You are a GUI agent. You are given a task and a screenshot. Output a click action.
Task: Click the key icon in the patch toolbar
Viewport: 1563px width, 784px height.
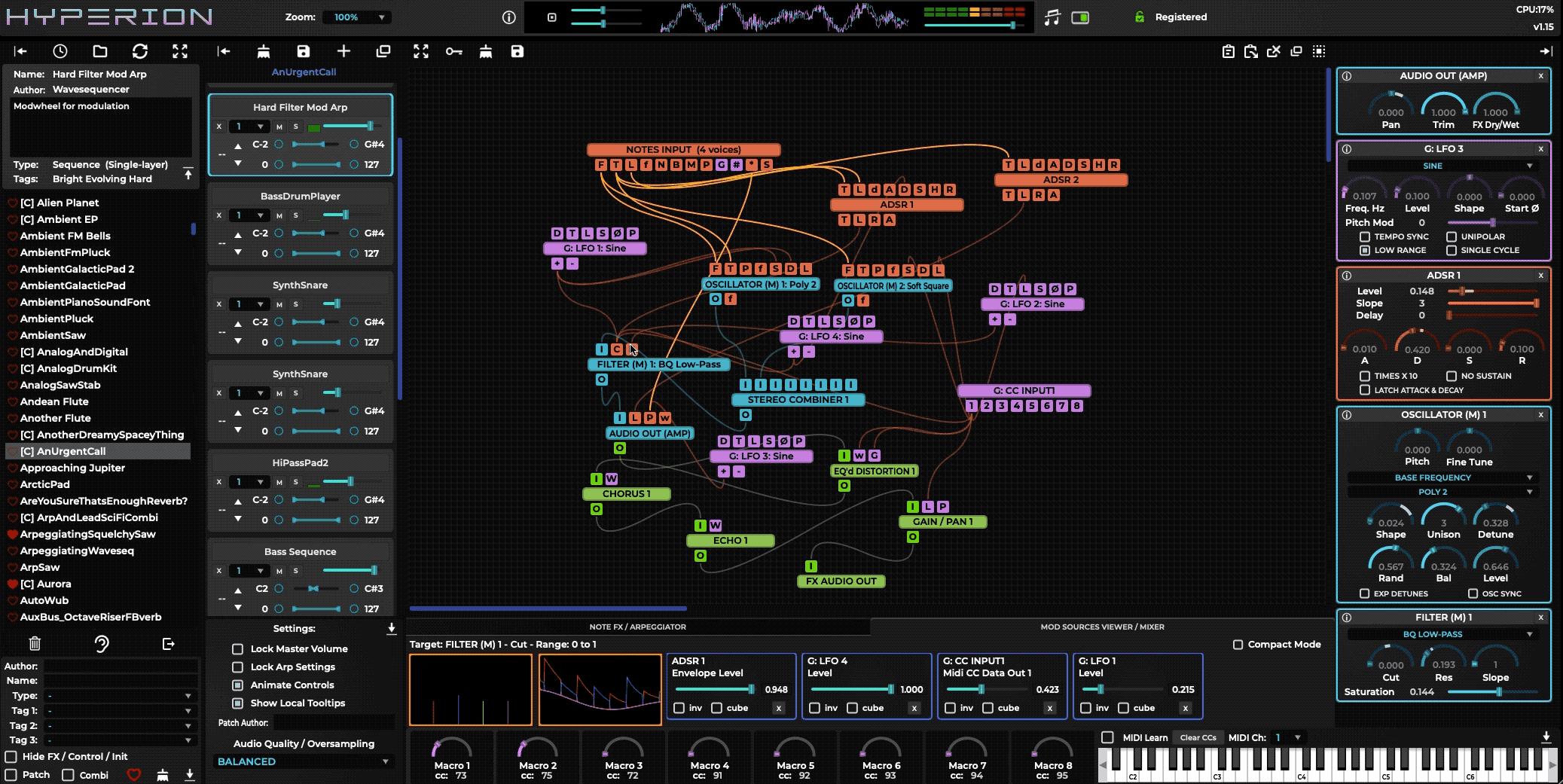click(453, 51)
